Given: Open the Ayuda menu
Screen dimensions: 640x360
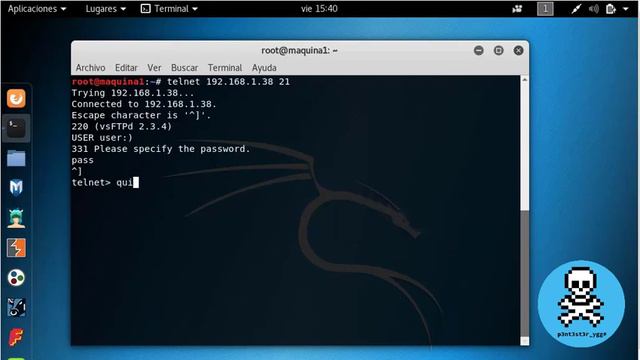Looking at the screenshot, I should [264, 68].
